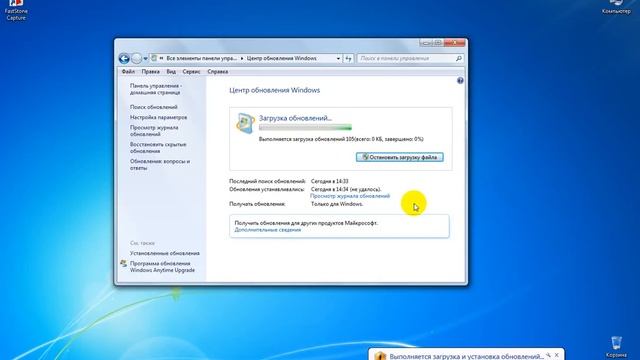Screen dimensions: 640x360
Task: Expand the address bar history dropdown
Action: (x=338, y=59)
